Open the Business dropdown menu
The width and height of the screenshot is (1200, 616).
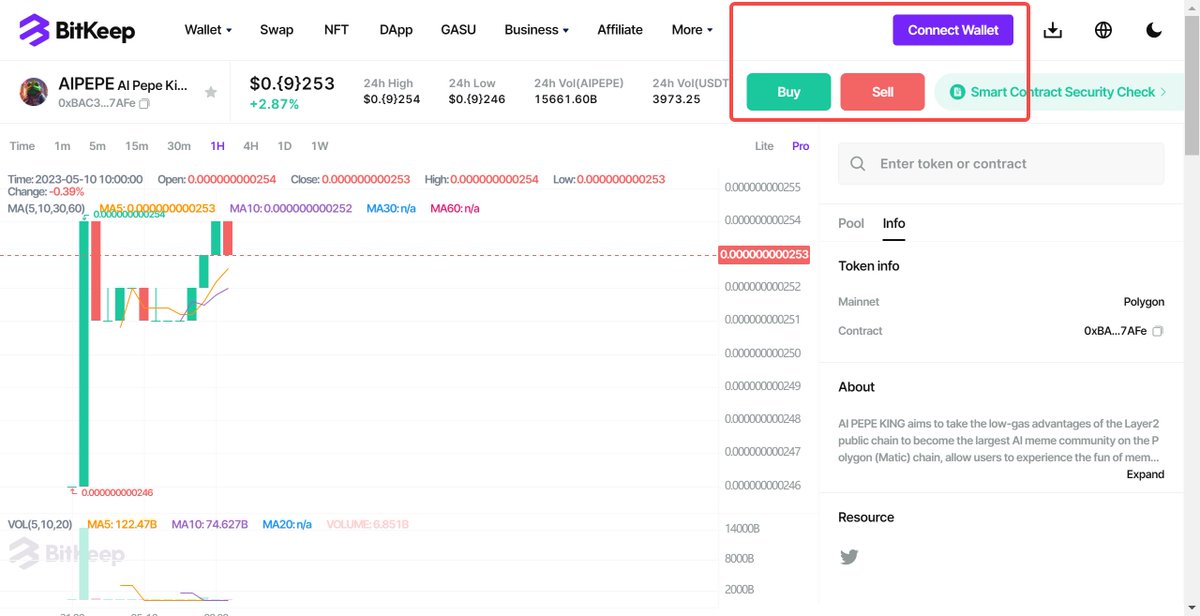(537, 30)
